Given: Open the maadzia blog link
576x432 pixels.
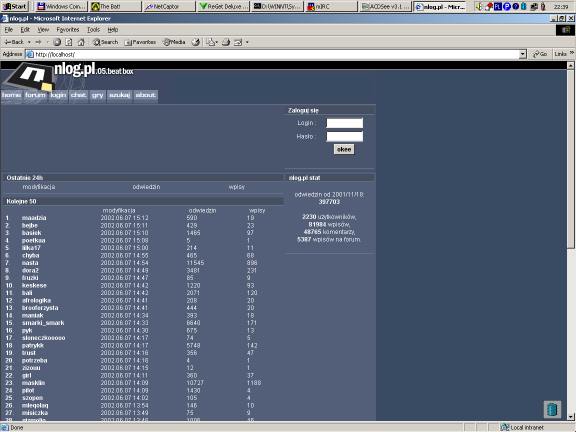Looking at the screenshot, I should click(34, 218).
